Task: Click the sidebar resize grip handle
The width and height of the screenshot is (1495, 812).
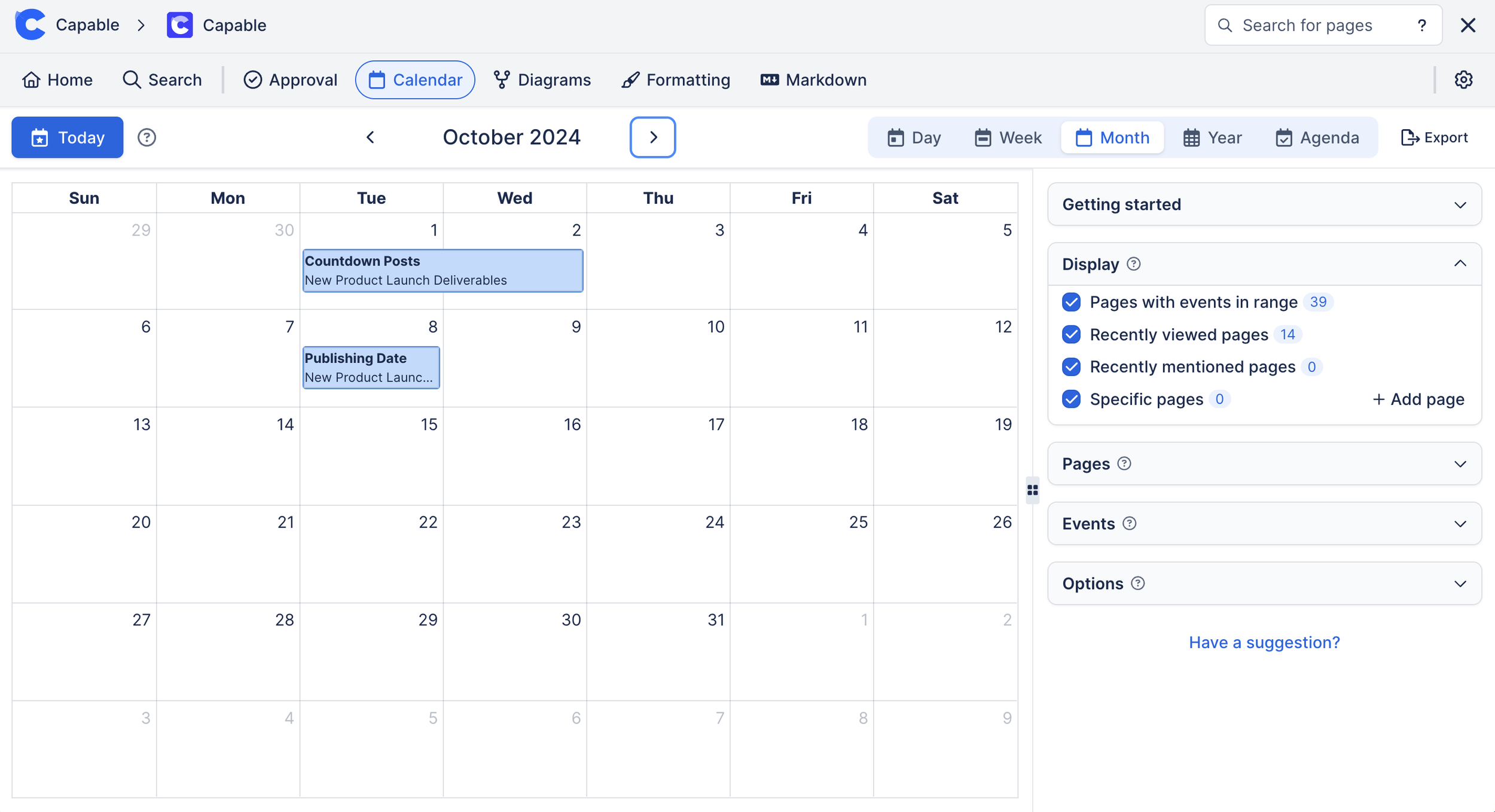Action: (1033, 490)
